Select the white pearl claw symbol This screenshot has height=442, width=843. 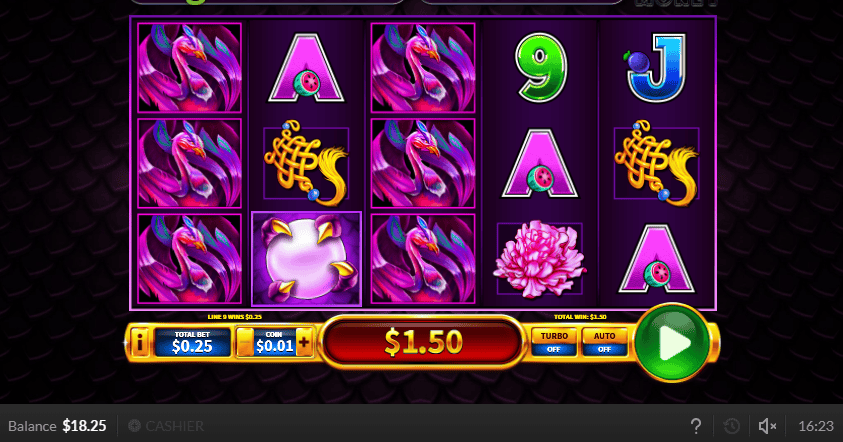tap(306, 259)
